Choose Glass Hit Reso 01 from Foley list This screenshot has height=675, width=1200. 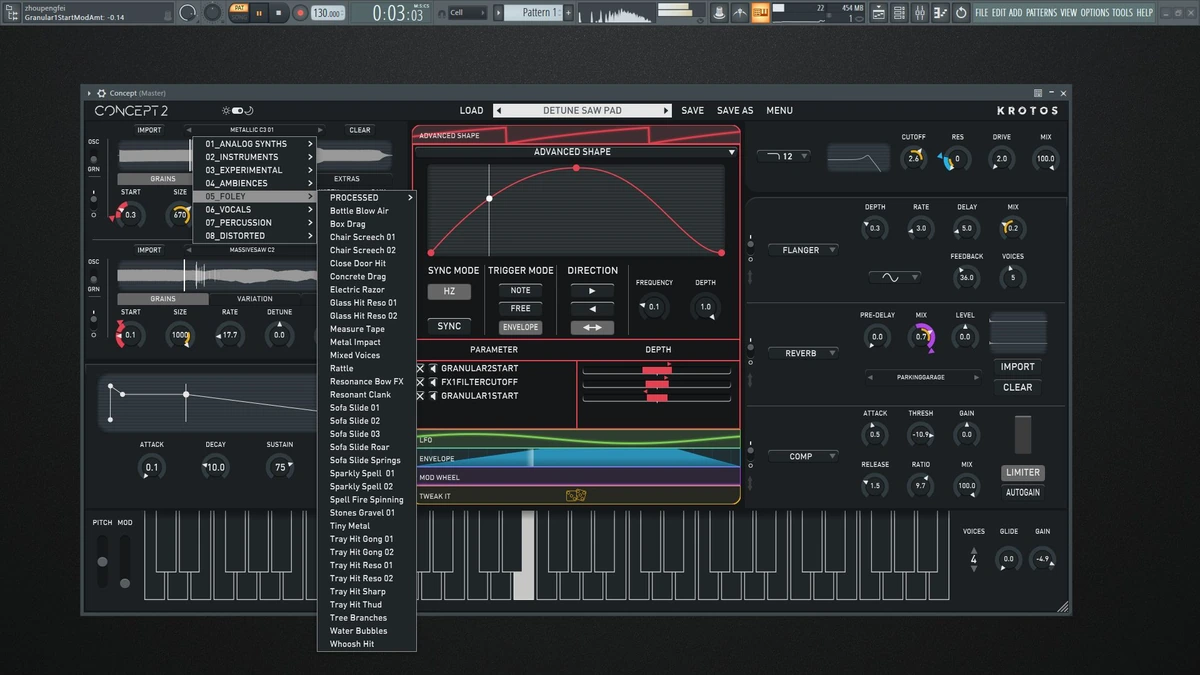pyautogui.click(x=364, y=303)
